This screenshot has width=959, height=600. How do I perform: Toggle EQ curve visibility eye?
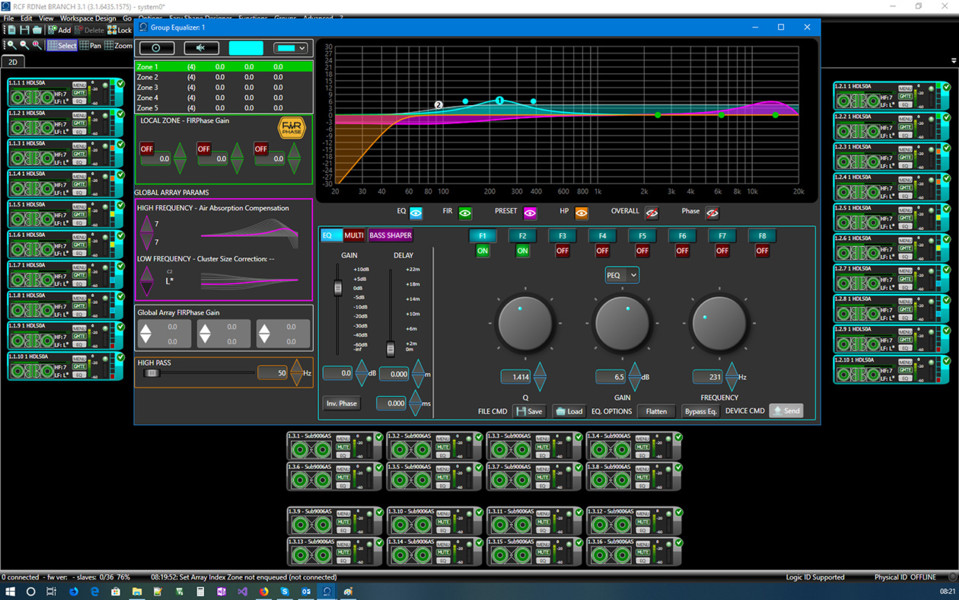click(x=416, y=213)
